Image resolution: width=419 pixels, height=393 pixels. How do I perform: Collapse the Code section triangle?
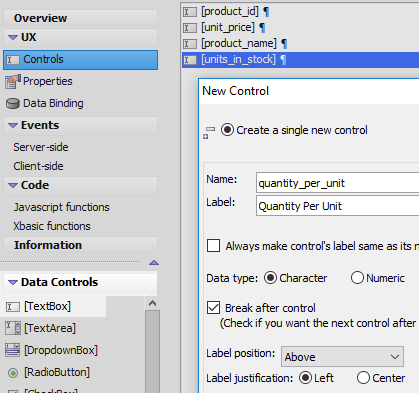pyautogui.click(x=13, y=185)
